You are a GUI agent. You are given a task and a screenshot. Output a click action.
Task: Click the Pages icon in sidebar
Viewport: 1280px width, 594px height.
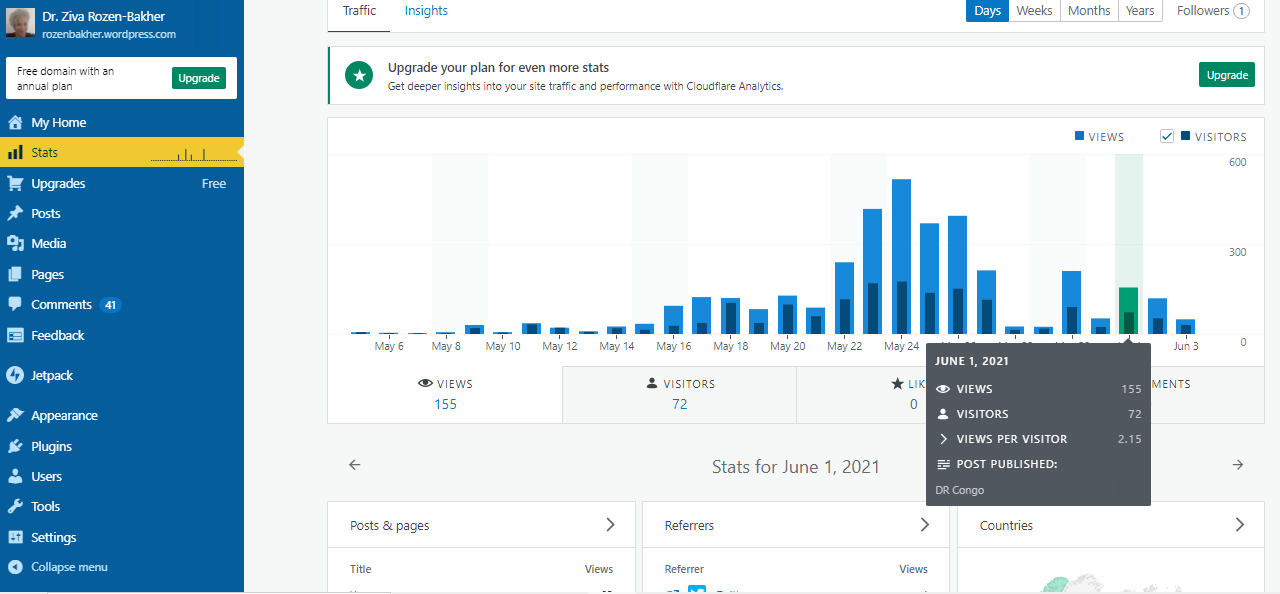15,274
